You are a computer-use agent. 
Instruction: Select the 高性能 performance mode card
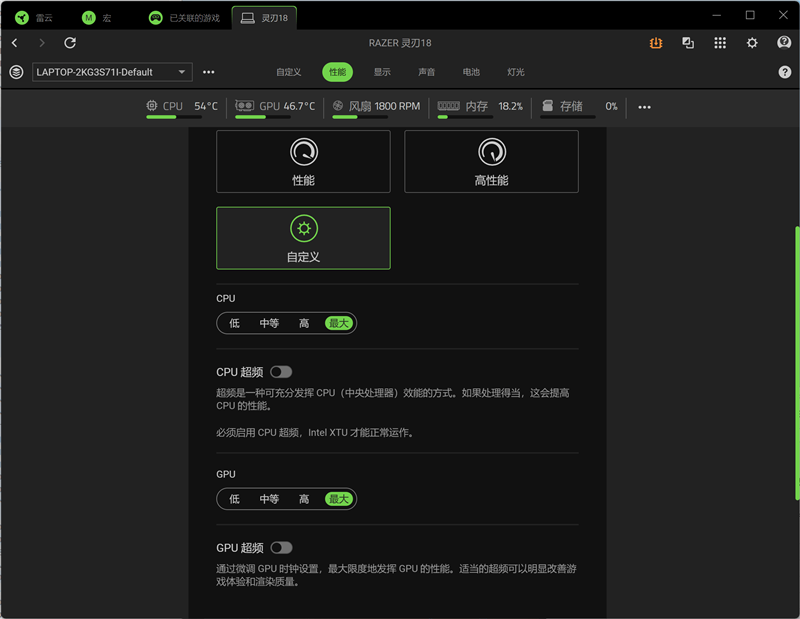(491, 163)
